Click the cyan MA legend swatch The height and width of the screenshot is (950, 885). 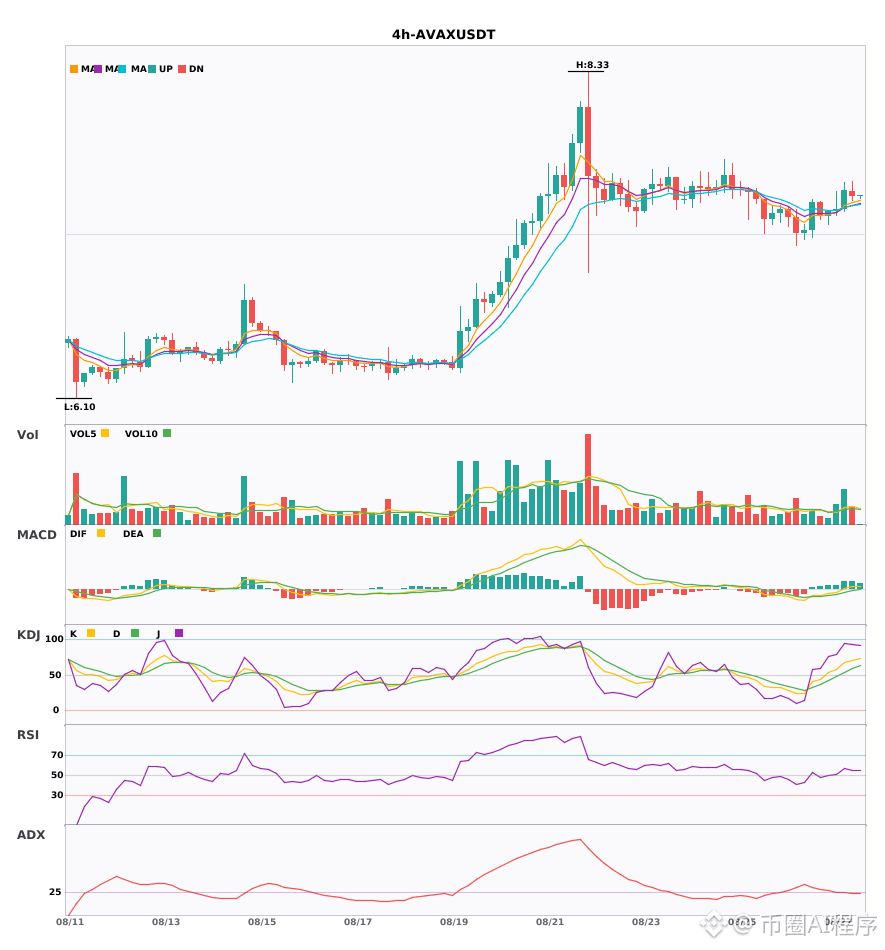pyautogui.click(x=122, y=69)
